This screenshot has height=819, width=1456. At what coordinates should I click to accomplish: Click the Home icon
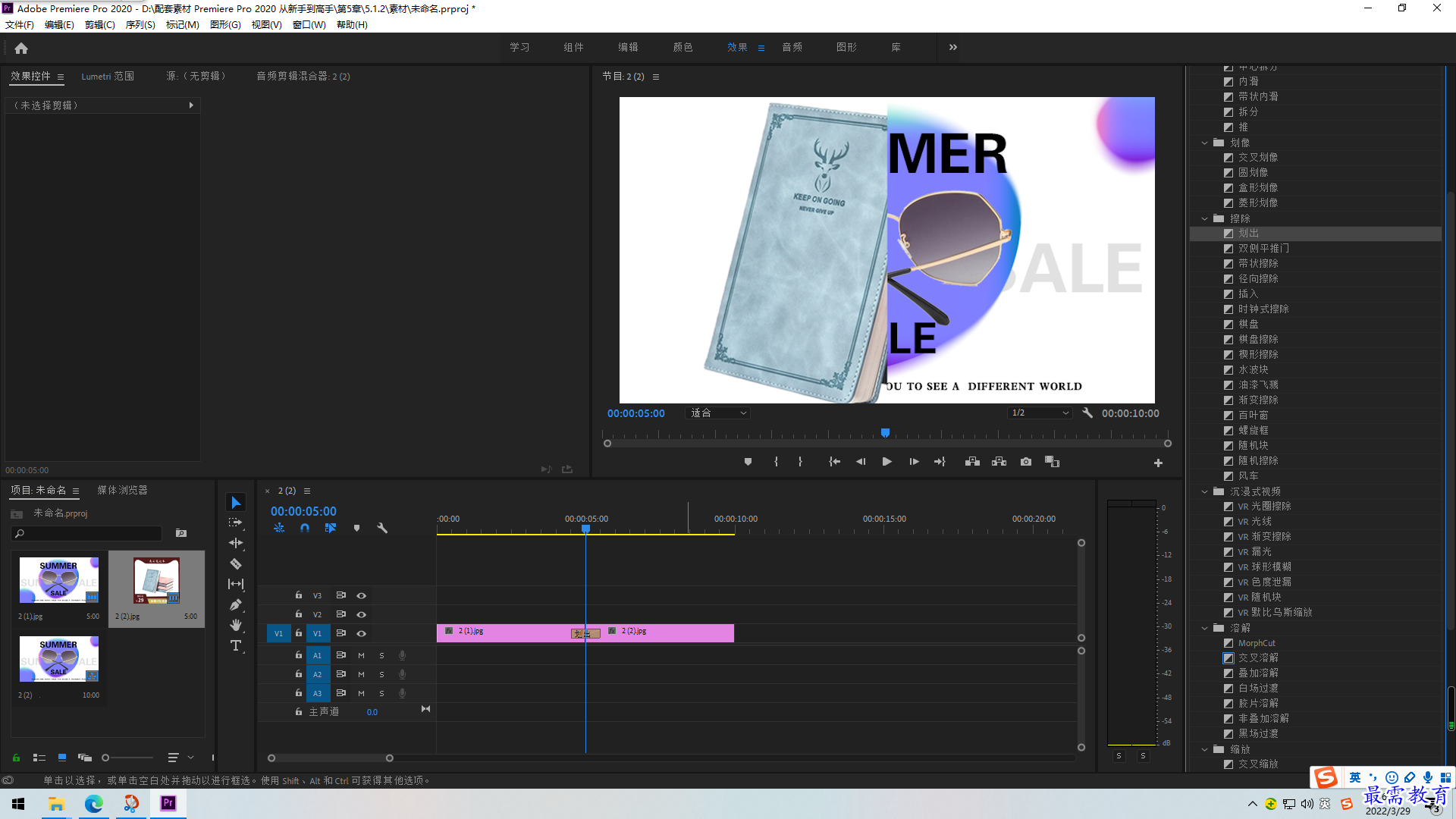click(x=21, y=48)
